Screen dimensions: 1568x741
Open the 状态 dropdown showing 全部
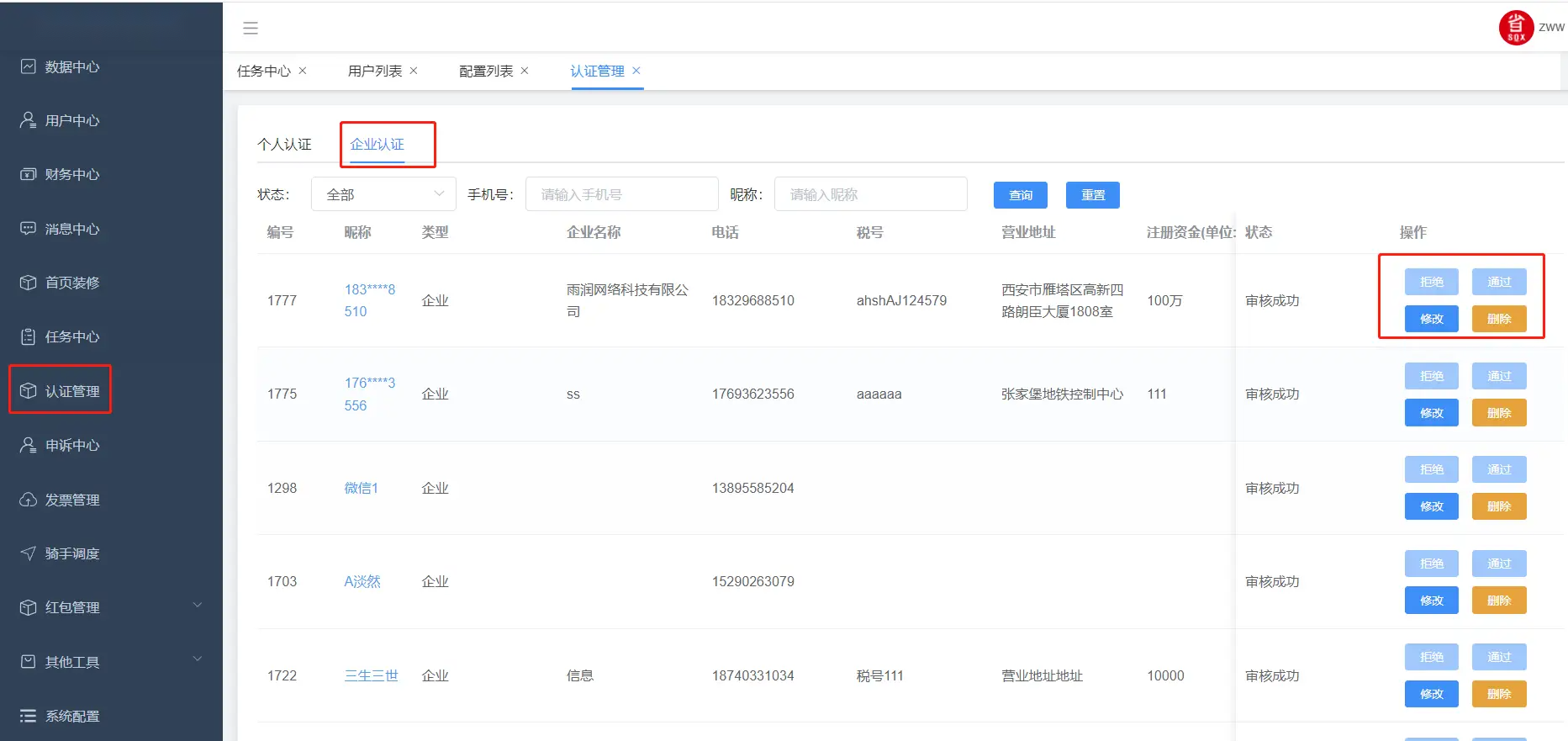[x=383, y=194]
